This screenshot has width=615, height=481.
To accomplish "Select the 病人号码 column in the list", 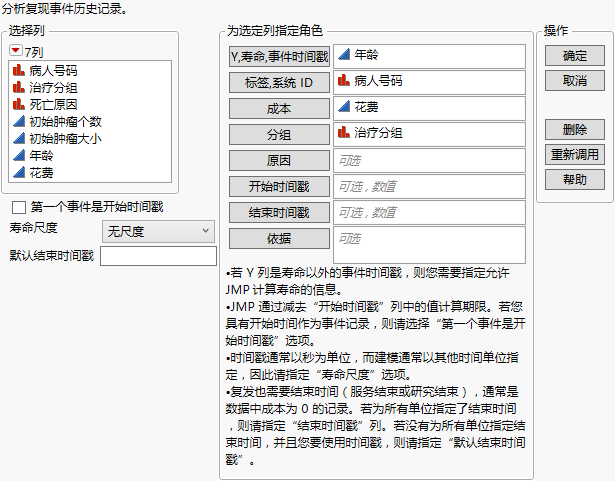I will (90, 71).
